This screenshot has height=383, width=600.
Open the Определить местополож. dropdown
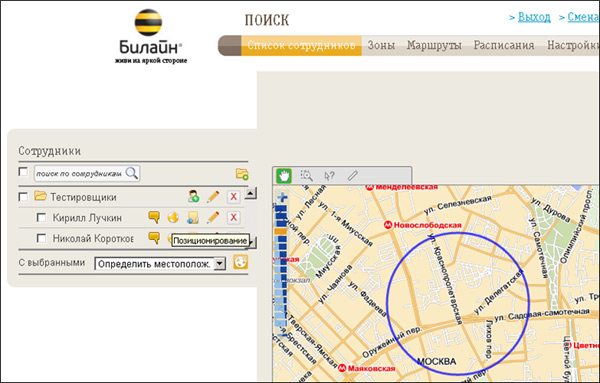(220, 264)
